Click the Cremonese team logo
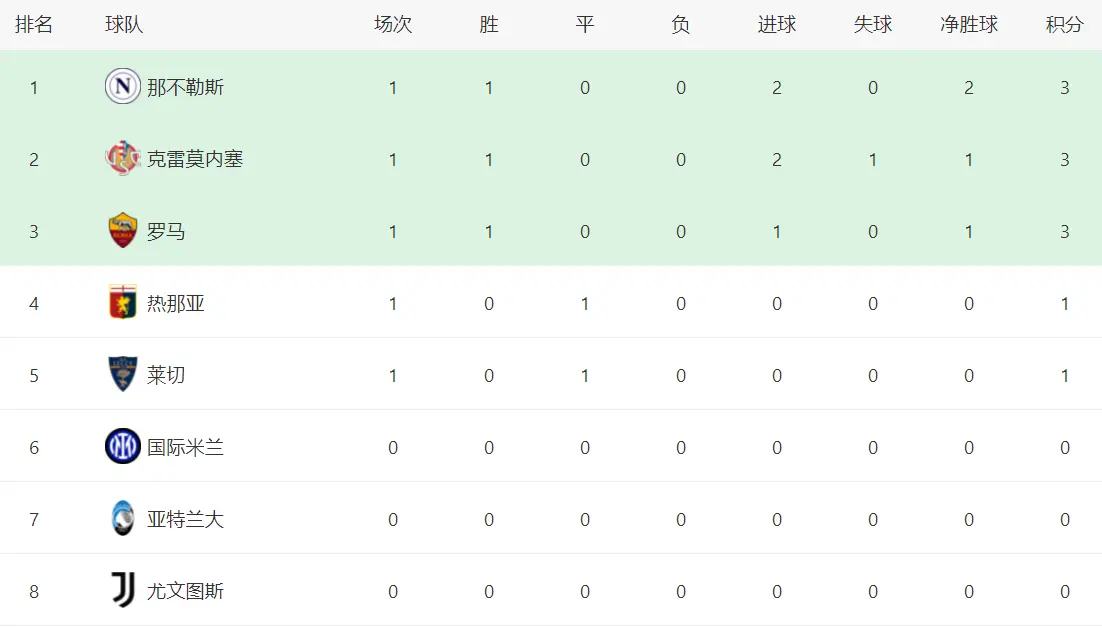The height and width of the screenshot is (628, 1102). point(123,159)
